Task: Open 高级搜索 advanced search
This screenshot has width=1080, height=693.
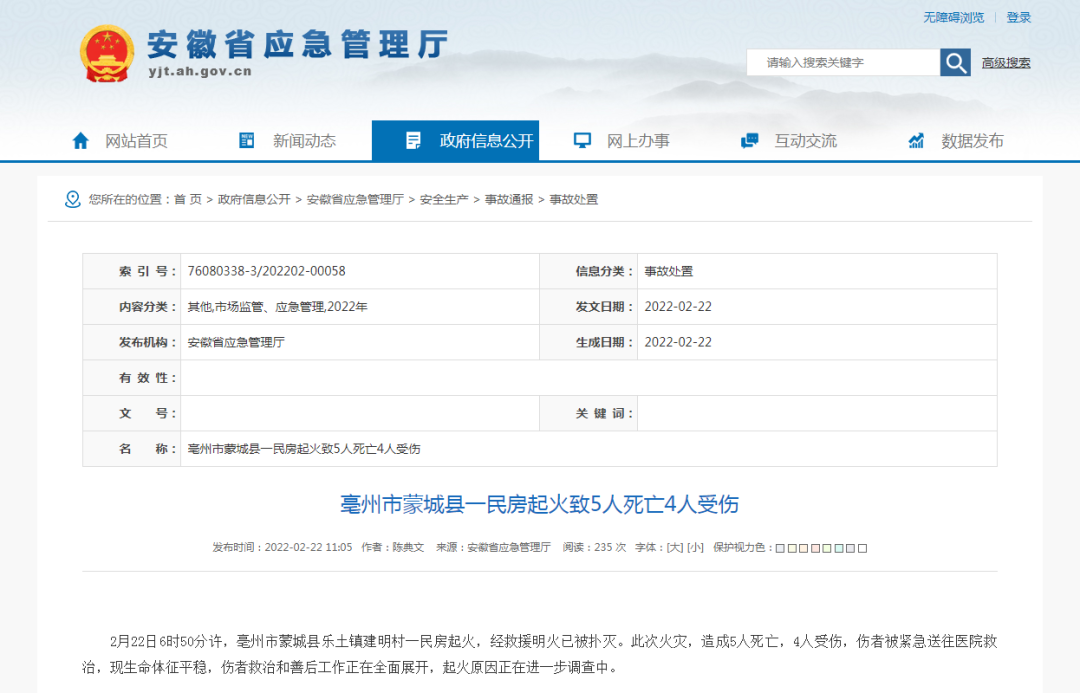Action: pyautogui.click(x=1005, y=62)
